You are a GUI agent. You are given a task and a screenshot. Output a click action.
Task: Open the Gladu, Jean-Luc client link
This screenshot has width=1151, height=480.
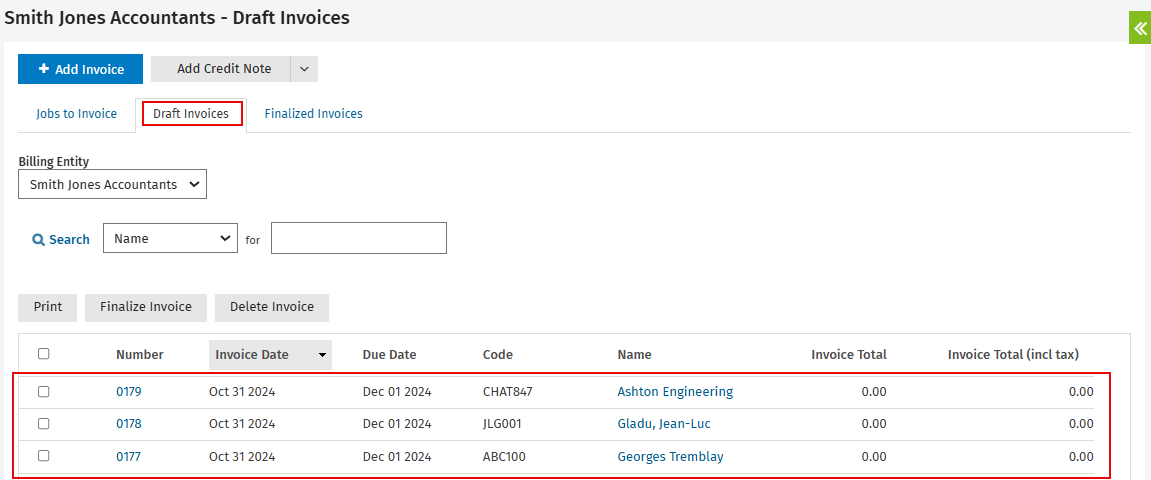point(664,423)
